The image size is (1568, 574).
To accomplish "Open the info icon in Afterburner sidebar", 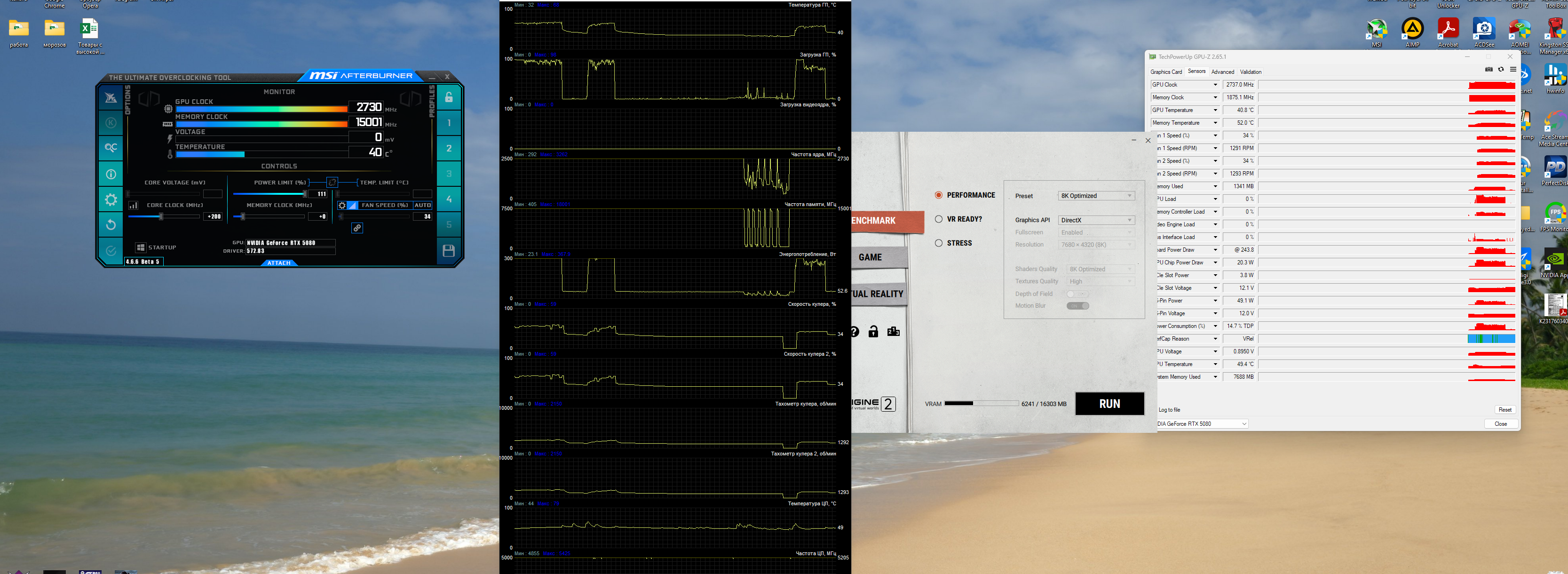I will (111, 174).
